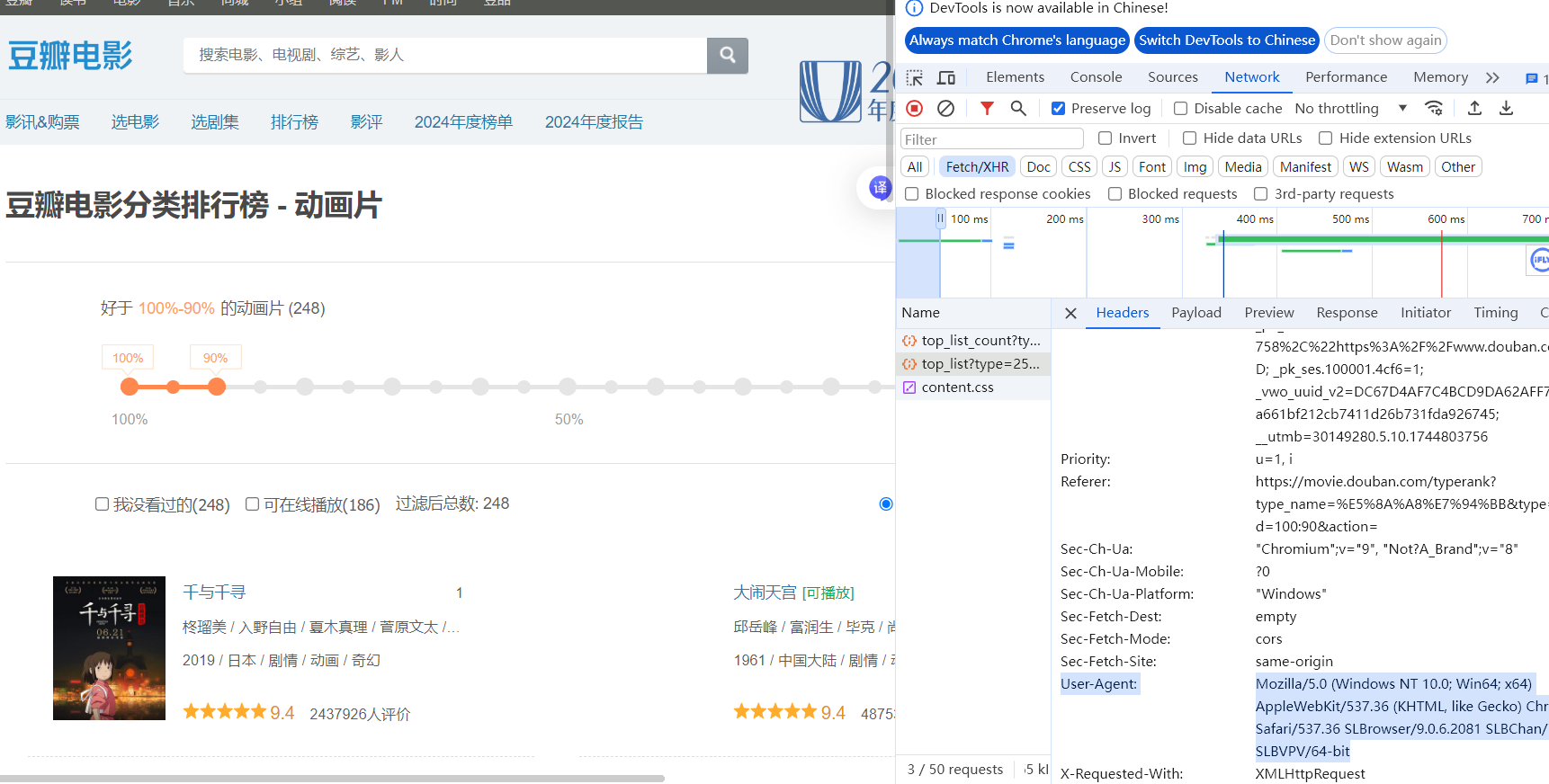Check 可在线播放(186) checkbox

252,504
